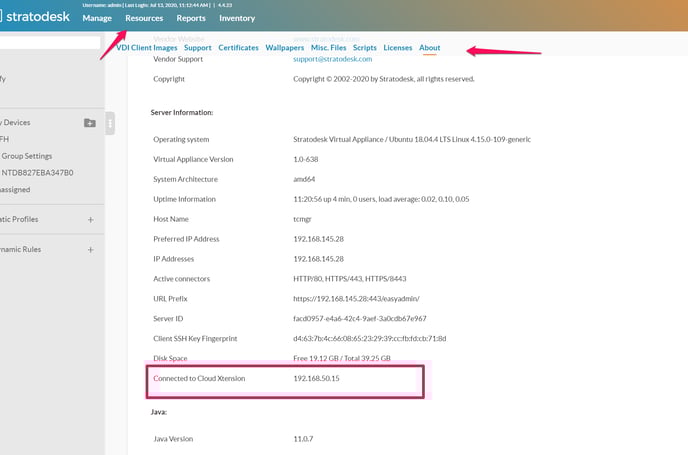Click the stratodesk logo
This screenshot has width=688, height=455.
click(x=35, y=17)
